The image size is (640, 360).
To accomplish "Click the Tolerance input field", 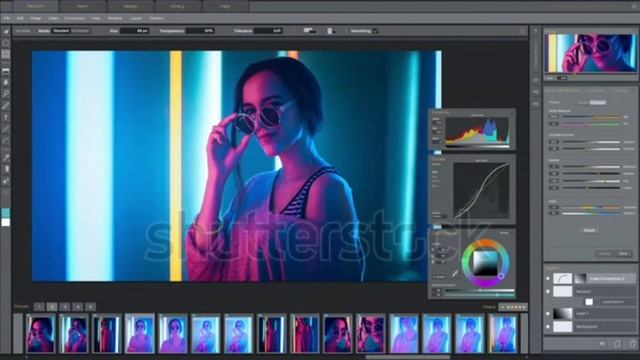I will [268, 31].
